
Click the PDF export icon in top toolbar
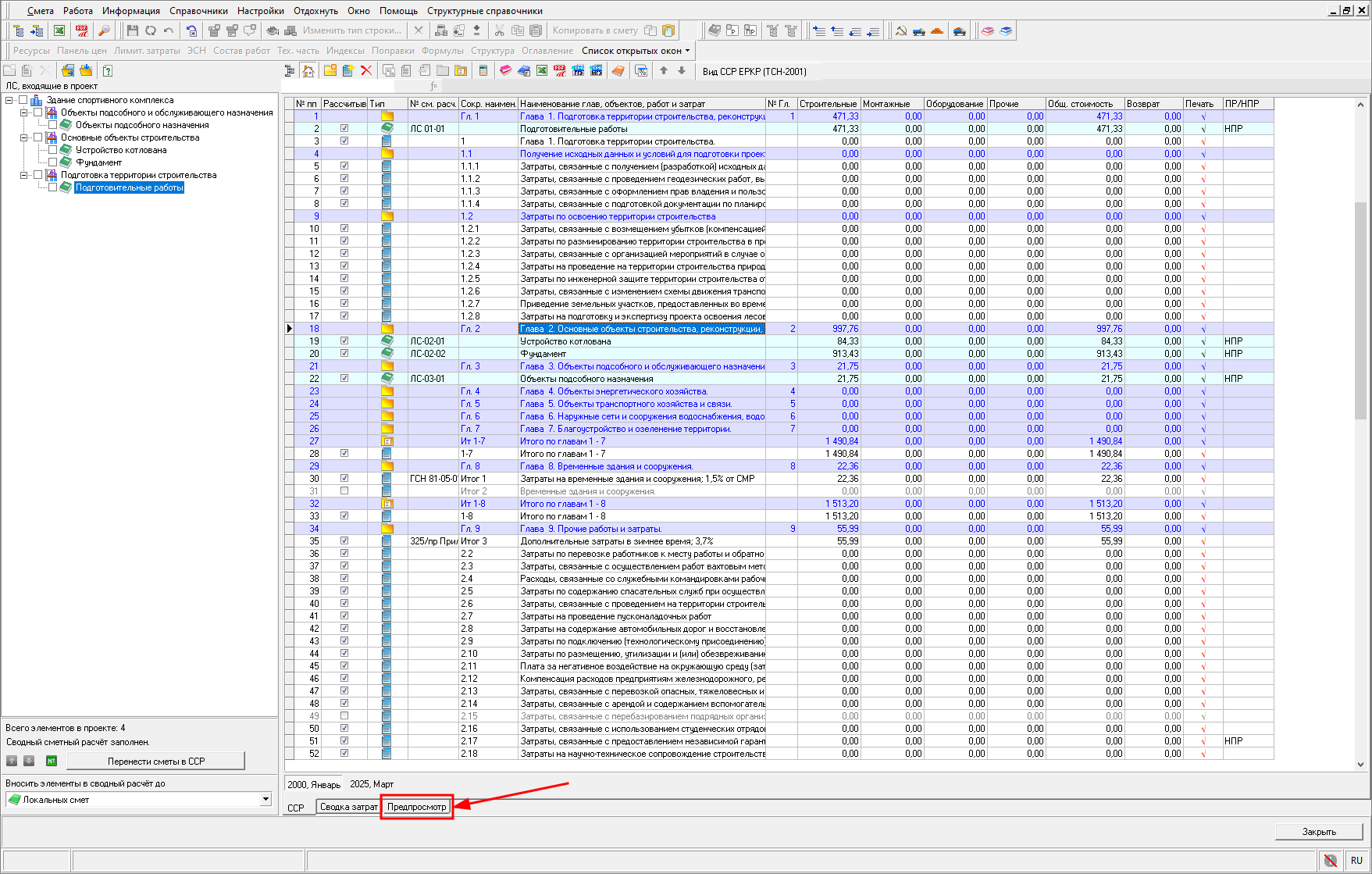[81, 30]
